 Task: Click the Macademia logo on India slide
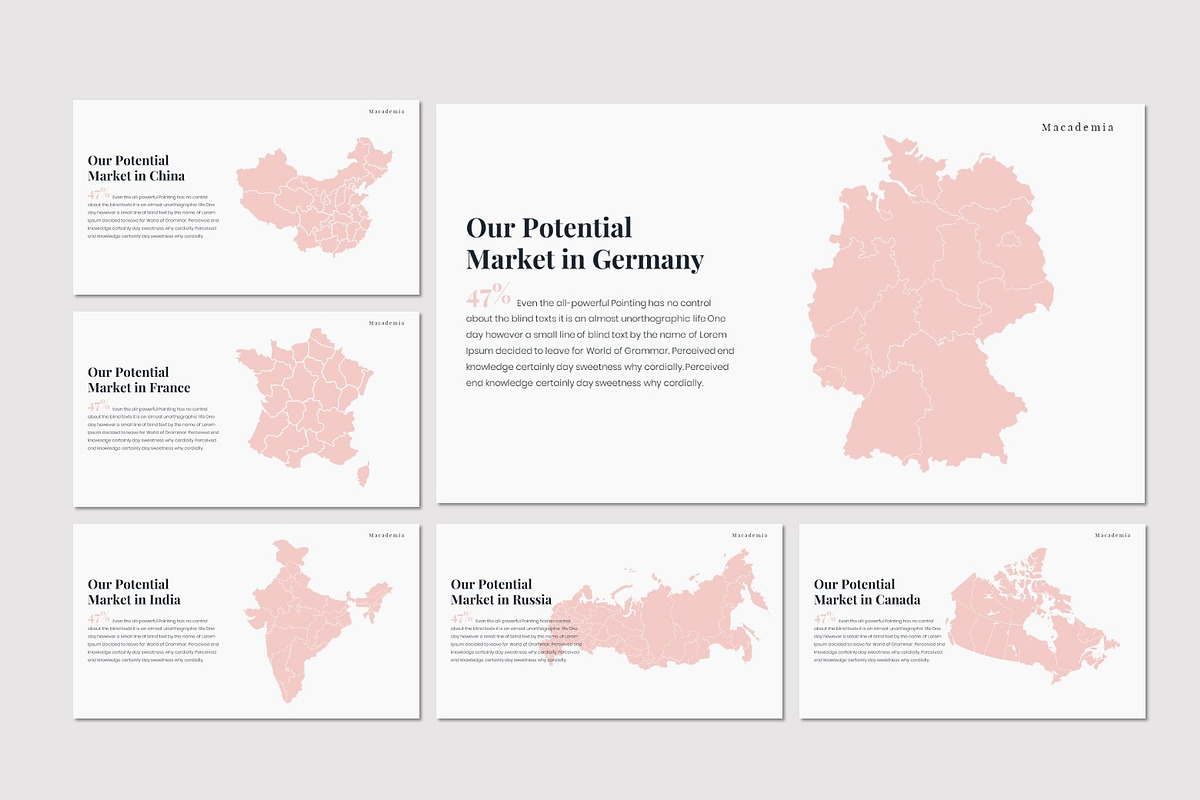point(387,535)
